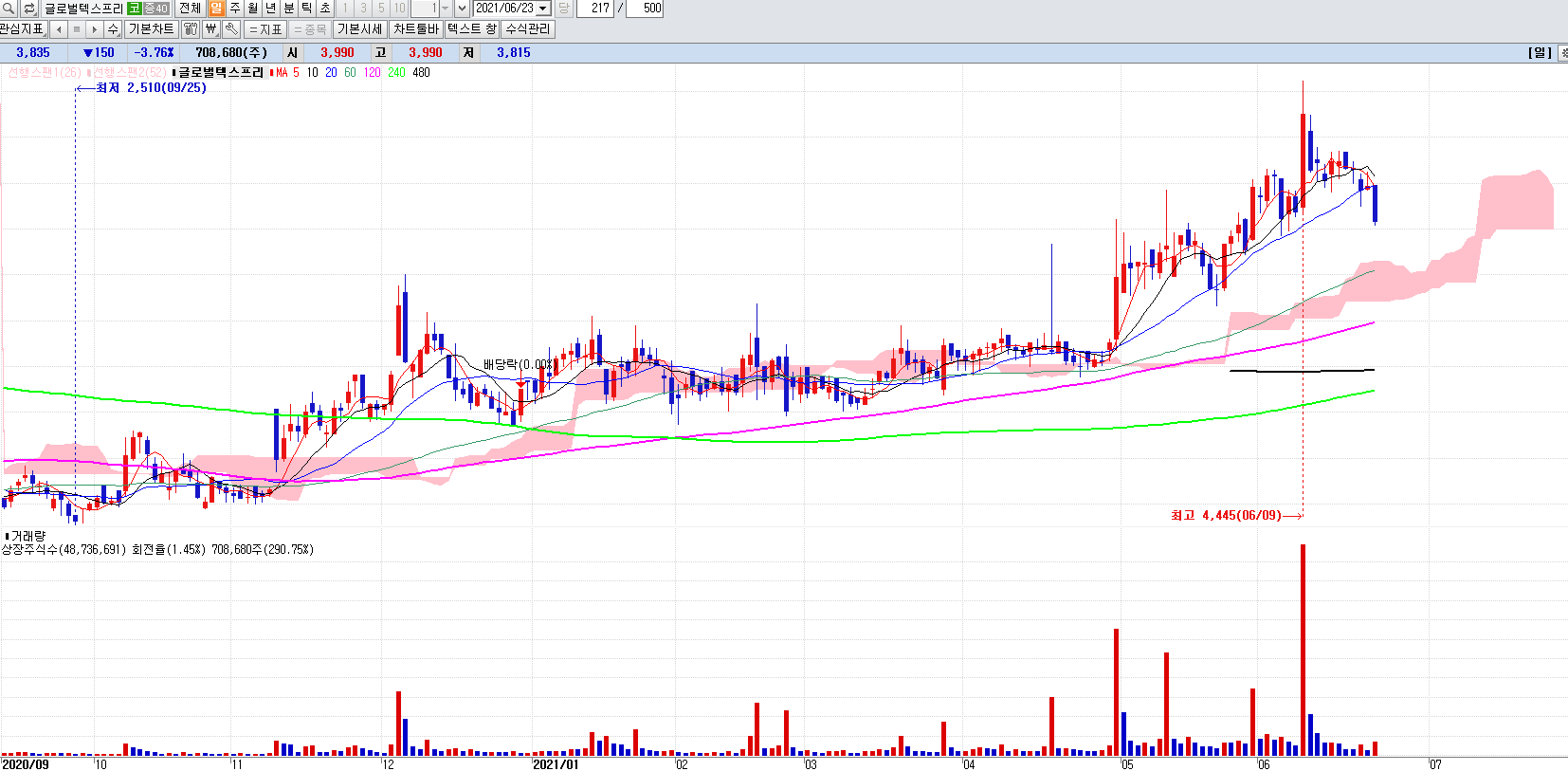The height and width of the screenshot is (771, 1568).
Task: Click the stop square playback button
Action: (x=77, y=29)
